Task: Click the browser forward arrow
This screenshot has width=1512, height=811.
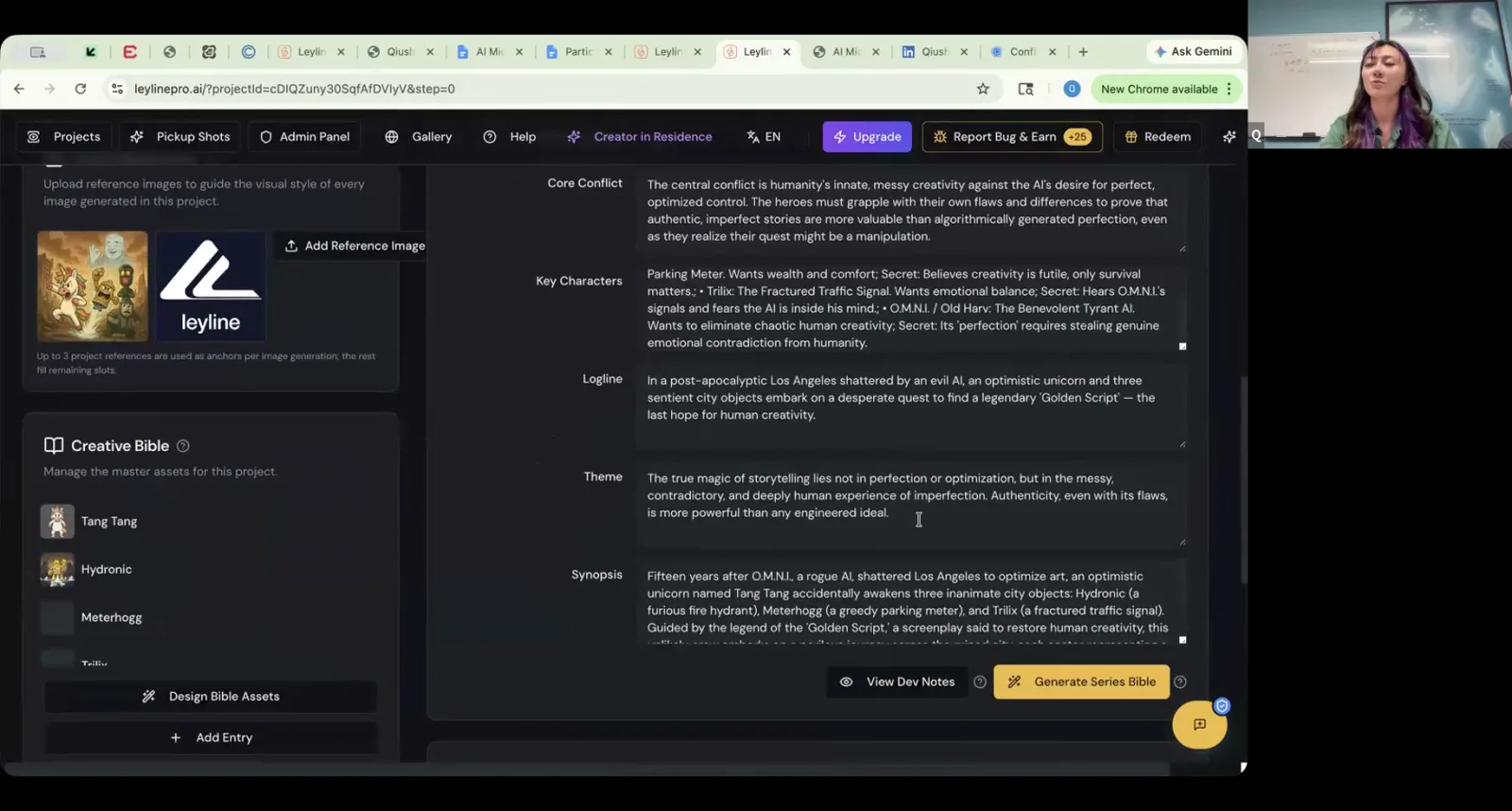Action: [x=49, y=89]
